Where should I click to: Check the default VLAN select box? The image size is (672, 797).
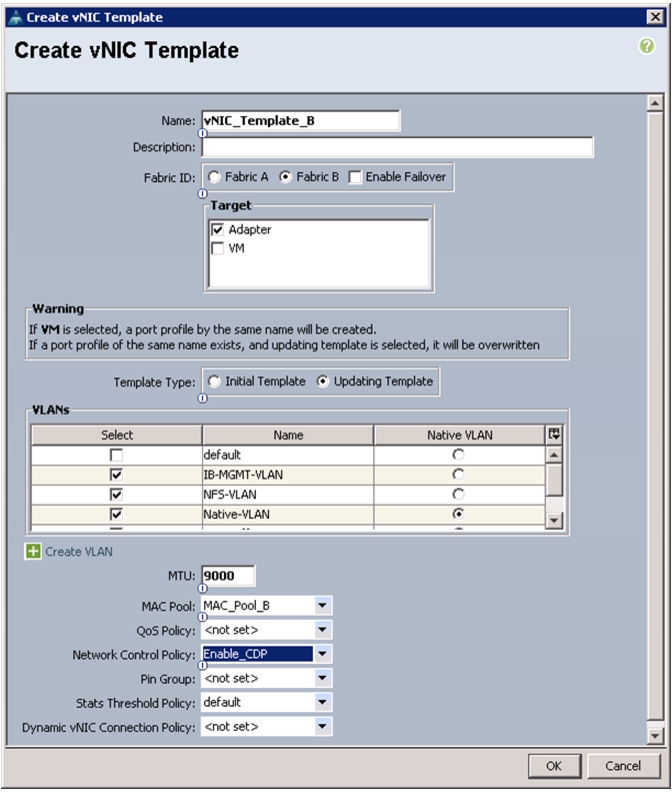pyautogui.click(x=116, y=455)
